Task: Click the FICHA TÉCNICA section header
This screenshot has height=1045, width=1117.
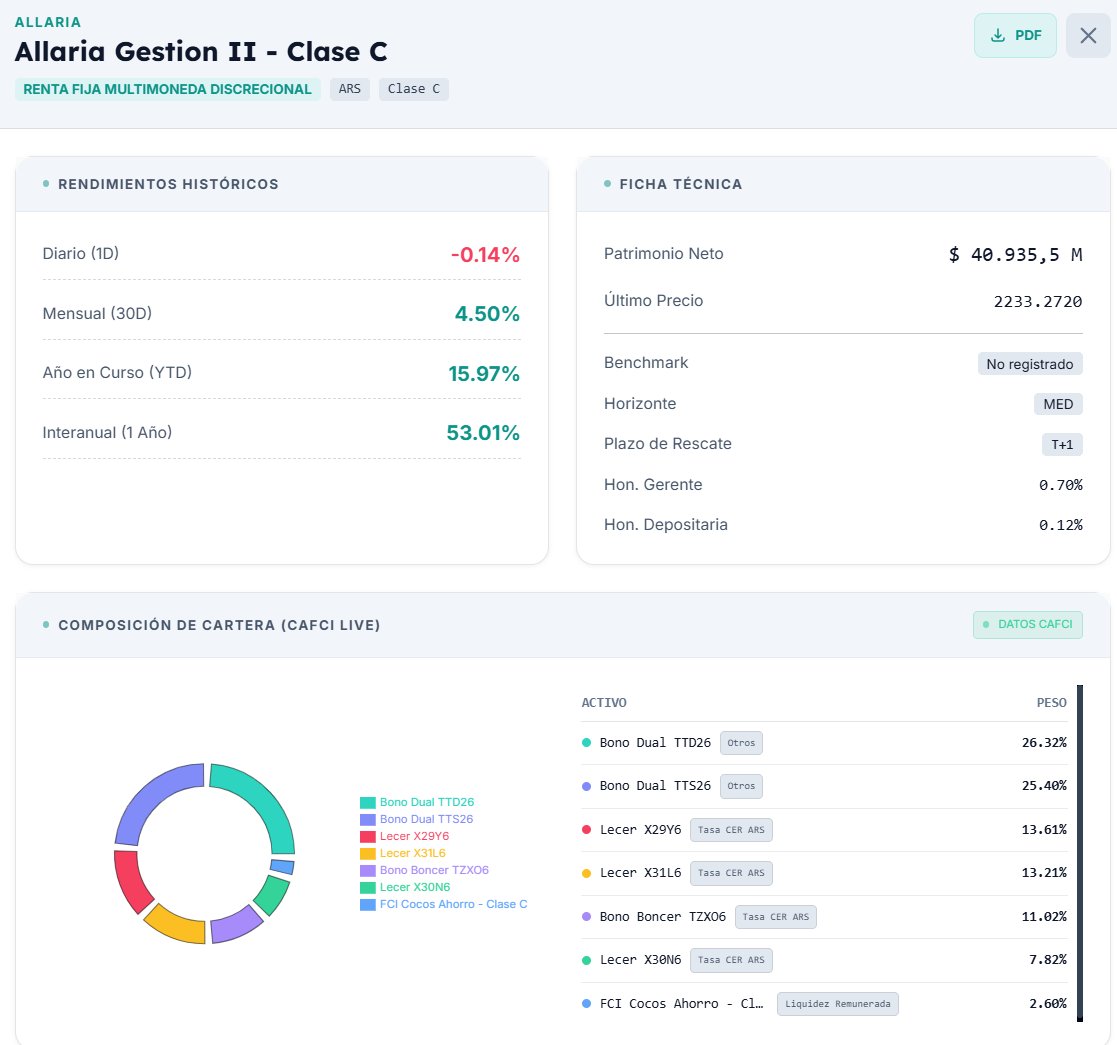Action: 681,184
